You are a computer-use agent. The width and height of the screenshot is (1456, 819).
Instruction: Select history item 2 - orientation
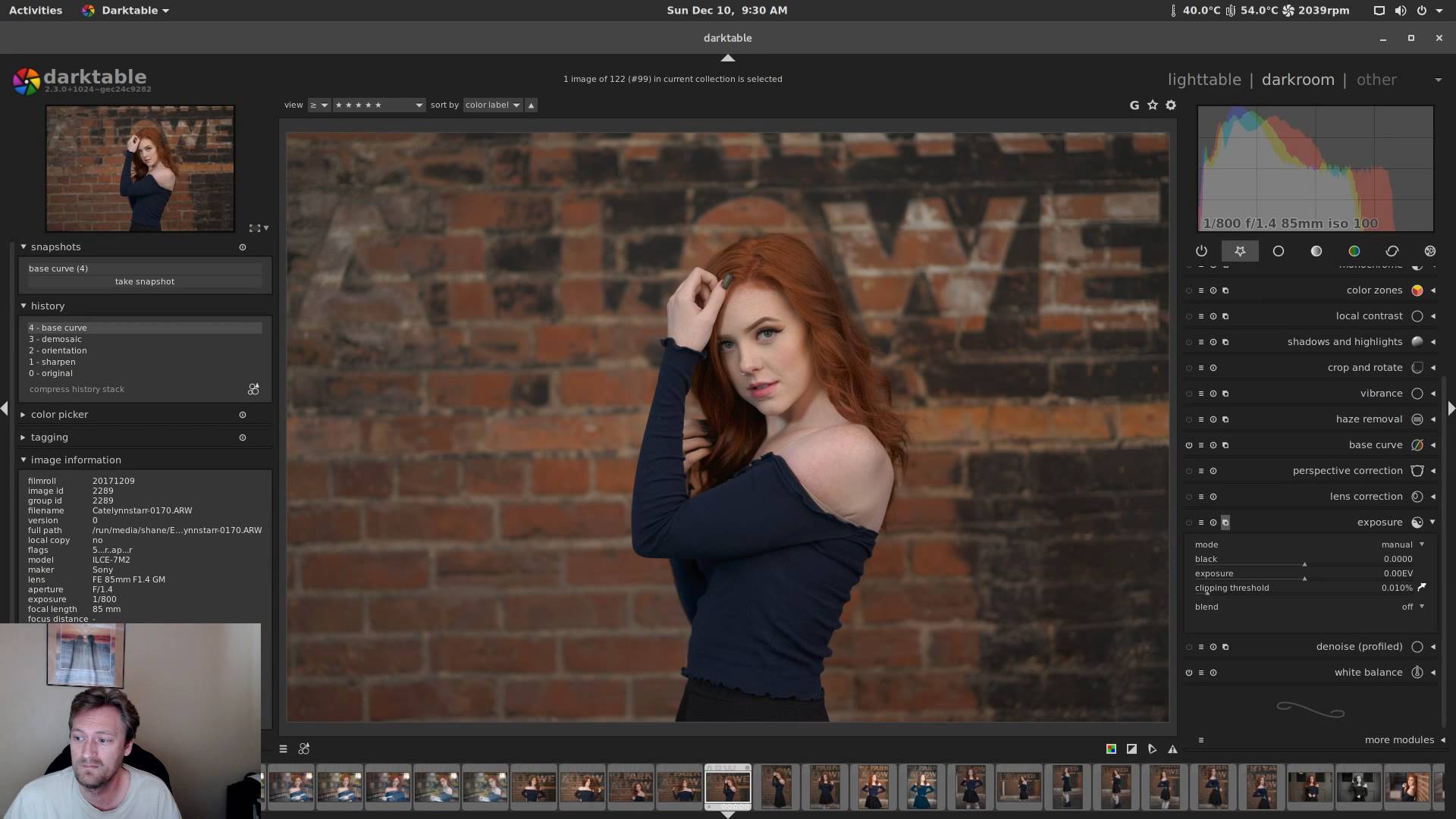[x=58, y=350]
